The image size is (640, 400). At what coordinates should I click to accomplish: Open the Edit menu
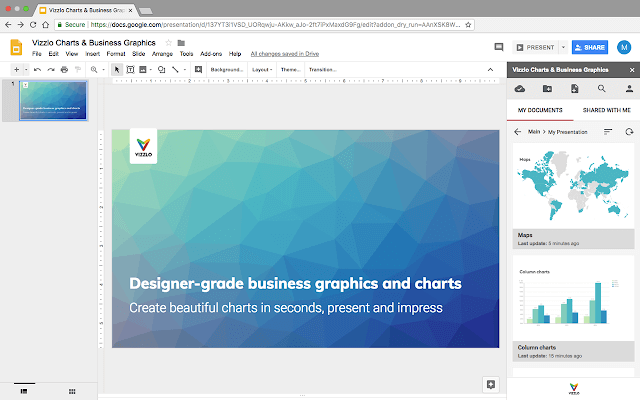[53, 54]
